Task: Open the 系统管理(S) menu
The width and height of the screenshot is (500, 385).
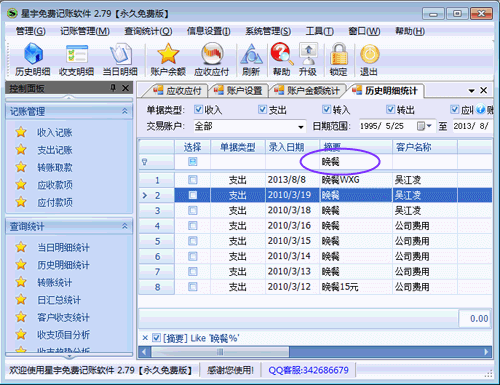Action: (268, 31)
